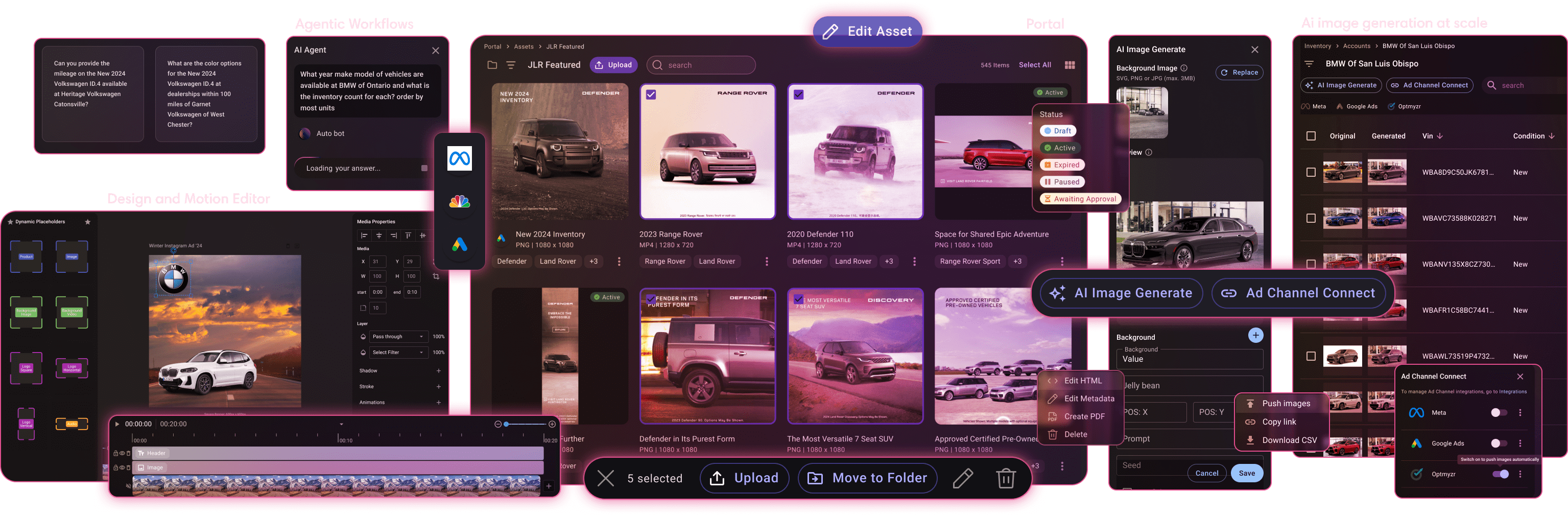The width and height of the screenshot is (1568, 515).
Task: Check the row WBA8D9C50JK6781
Action: [x=1311, y=173]
